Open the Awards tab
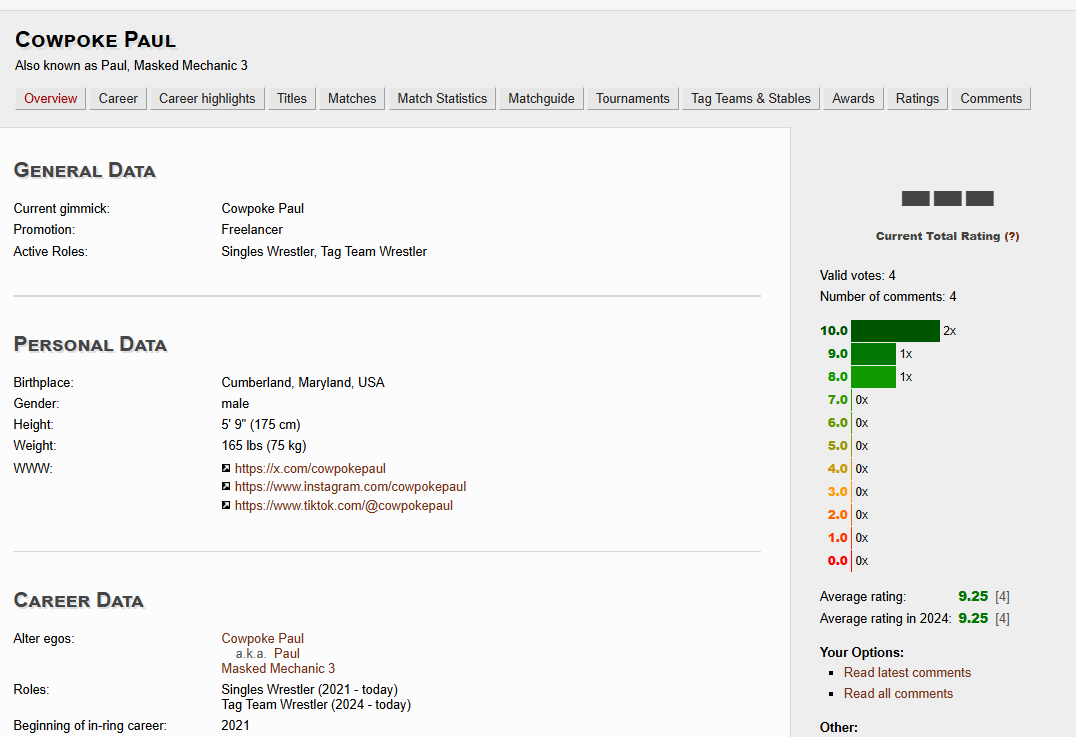The width and height of the screenshot is (1076, 737). [853, 98]
